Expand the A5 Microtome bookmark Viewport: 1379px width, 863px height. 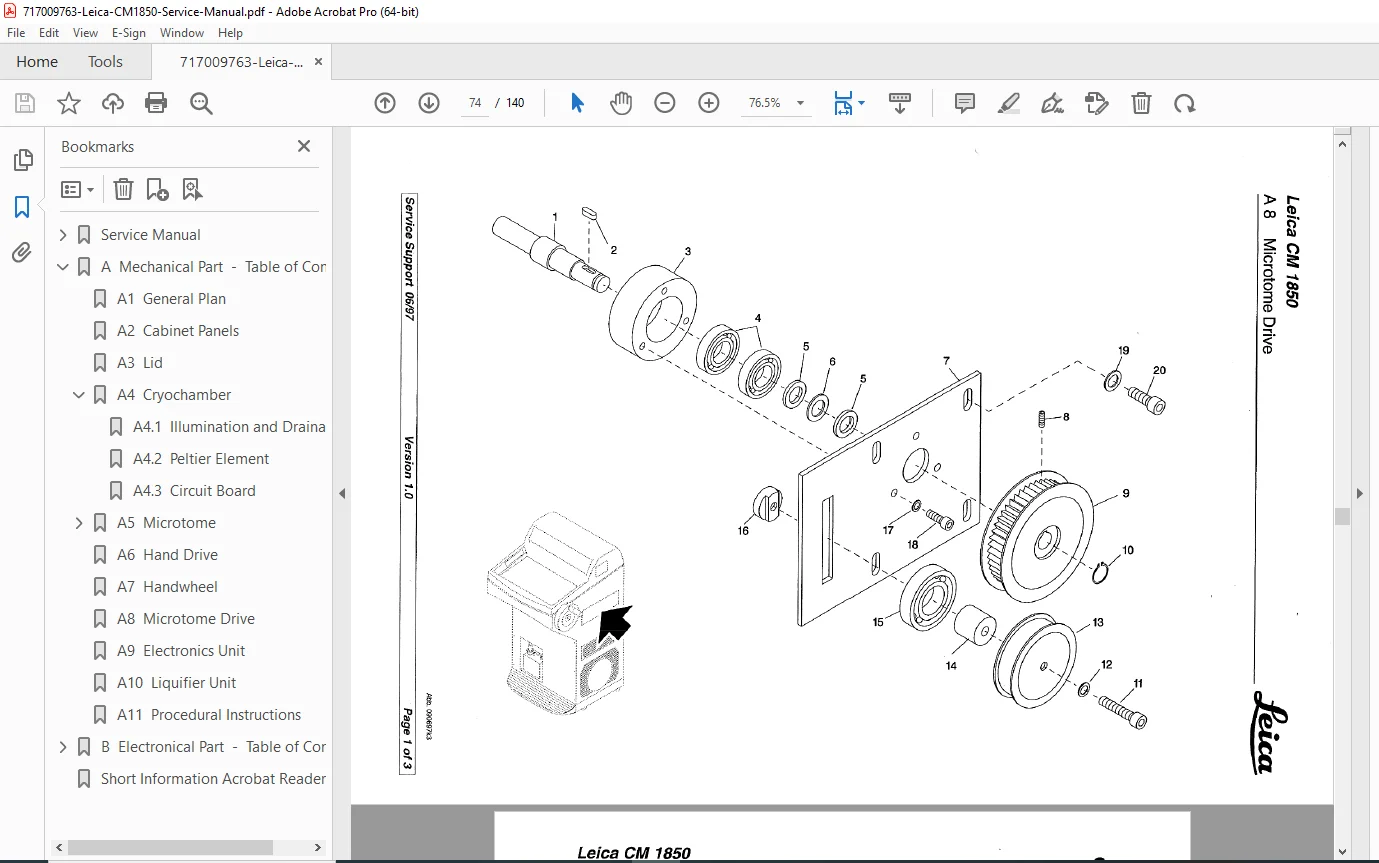[x=79, y=523]
